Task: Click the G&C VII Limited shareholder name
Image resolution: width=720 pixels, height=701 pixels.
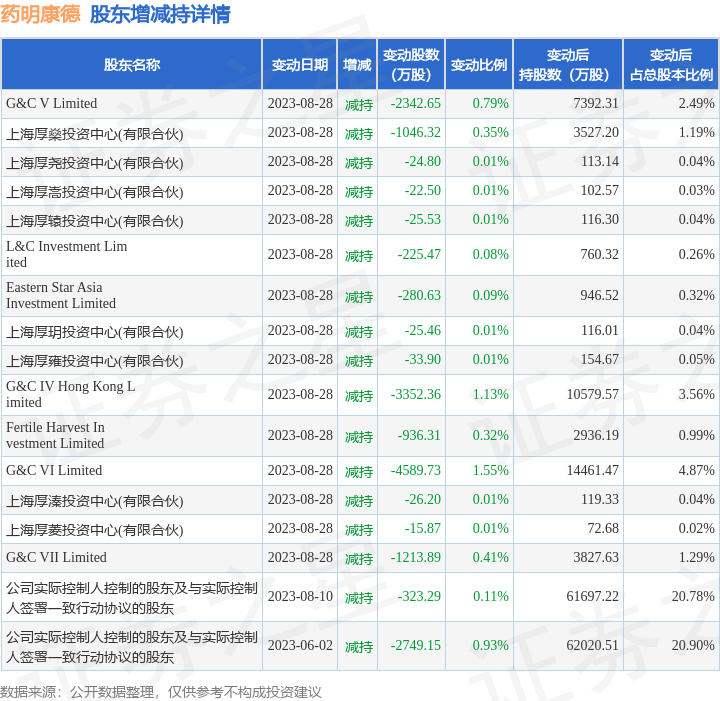Action: [x=56, y=557]
